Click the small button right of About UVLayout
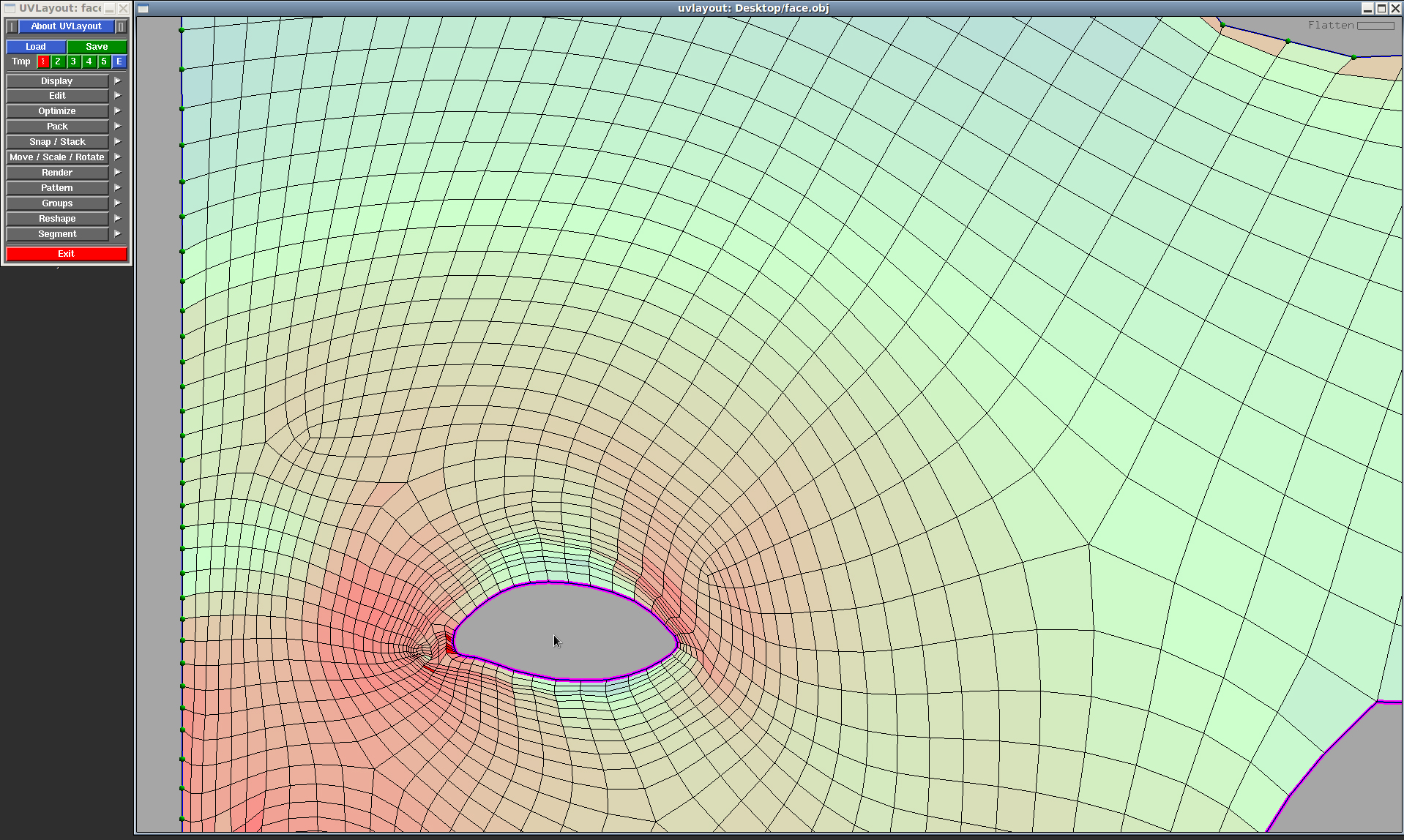The height and width of the screenshot is (840, 1404). point(122,26)
